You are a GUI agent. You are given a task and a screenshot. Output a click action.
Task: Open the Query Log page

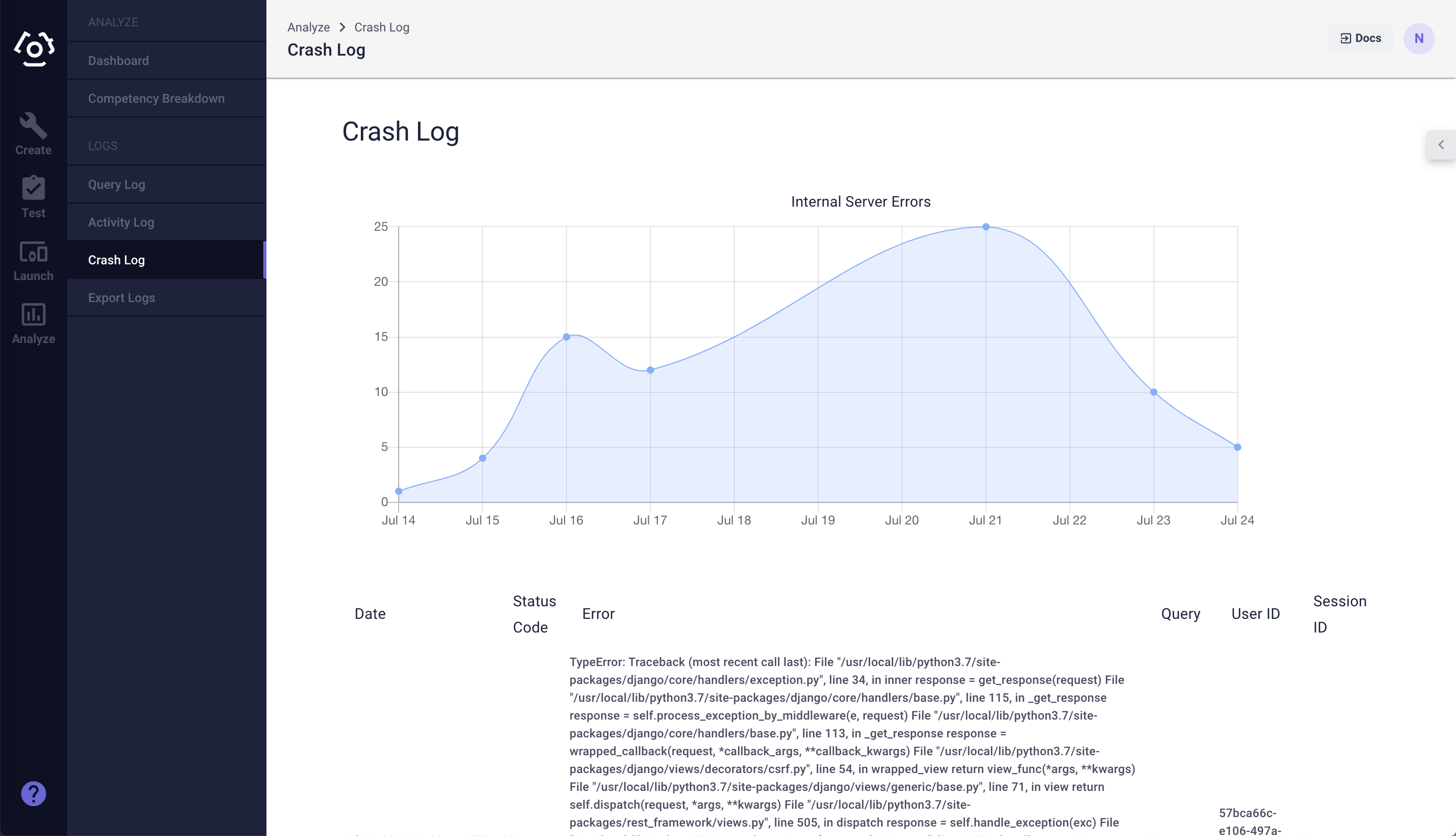point(166,184)
